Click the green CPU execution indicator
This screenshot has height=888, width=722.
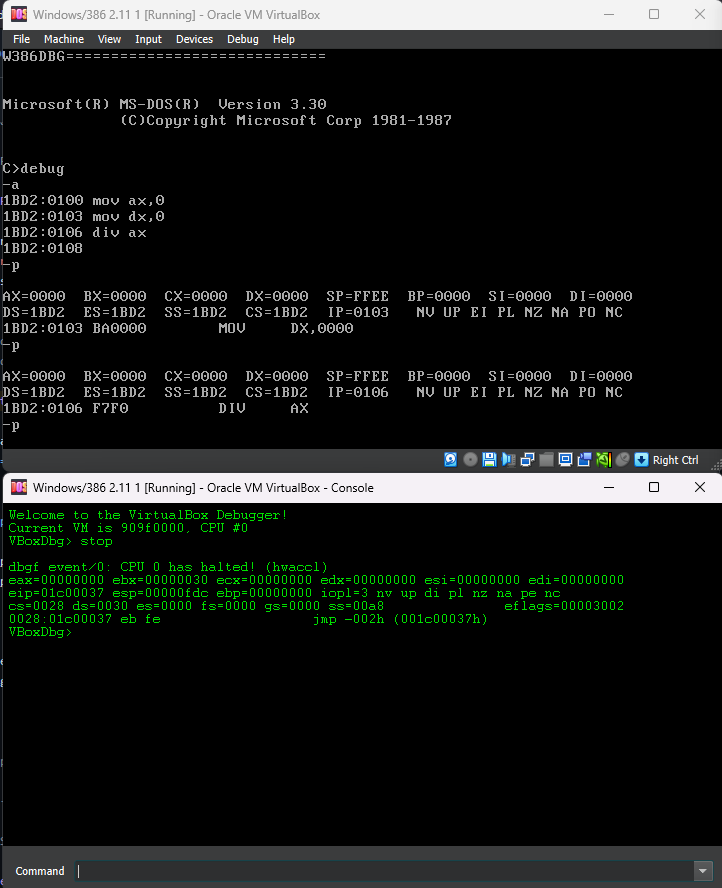[x=603, y=460]
